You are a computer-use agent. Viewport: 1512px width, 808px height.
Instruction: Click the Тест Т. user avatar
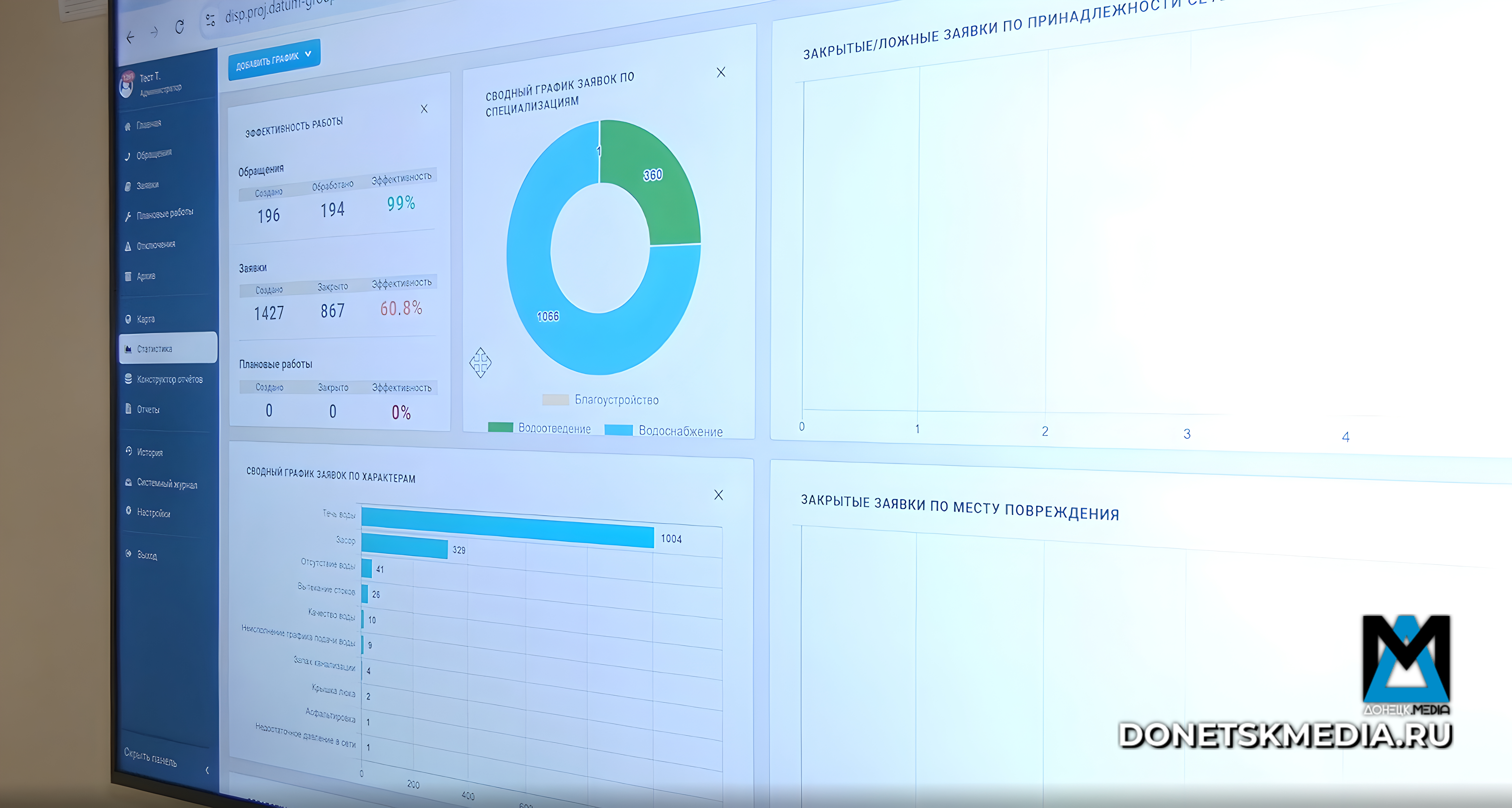(x=127, y=85)
